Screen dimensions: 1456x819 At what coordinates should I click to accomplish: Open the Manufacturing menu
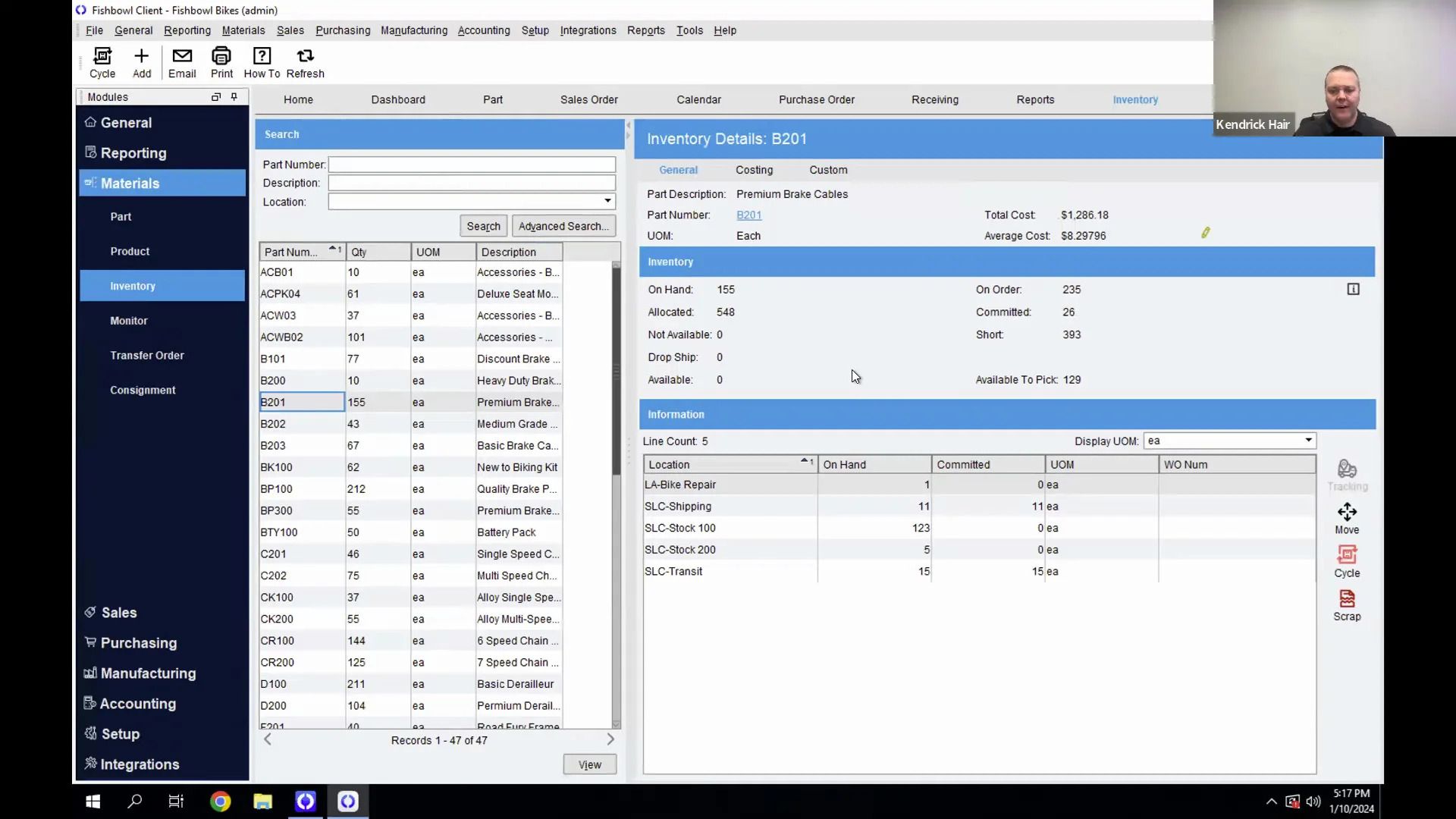pos(414,30)
